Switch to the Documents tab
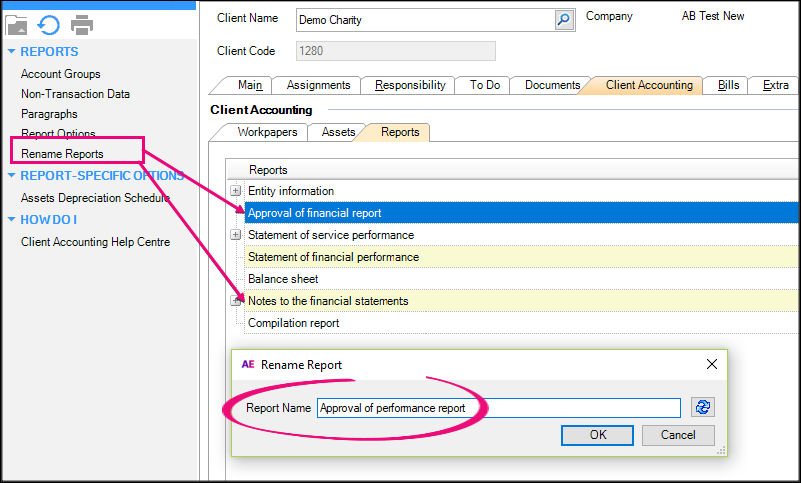The image size is (801, 483). point(552,86)
